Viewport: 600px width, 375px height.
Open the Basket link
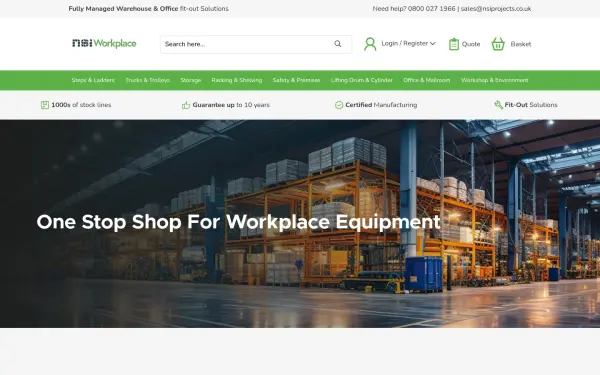521,44
